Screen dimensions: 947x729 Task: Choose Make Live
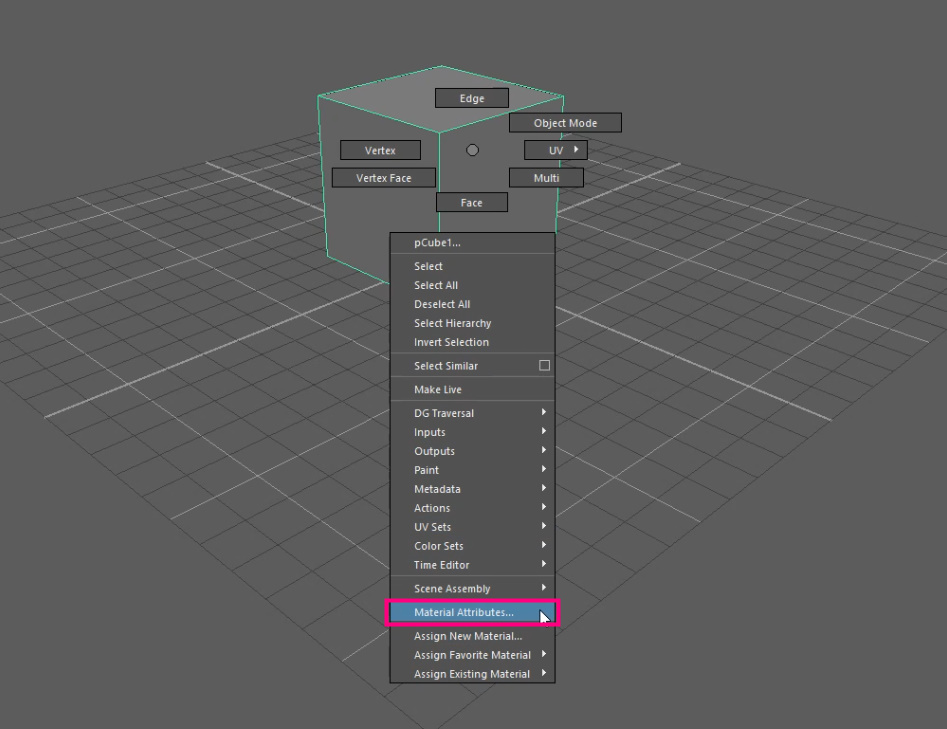472,390
